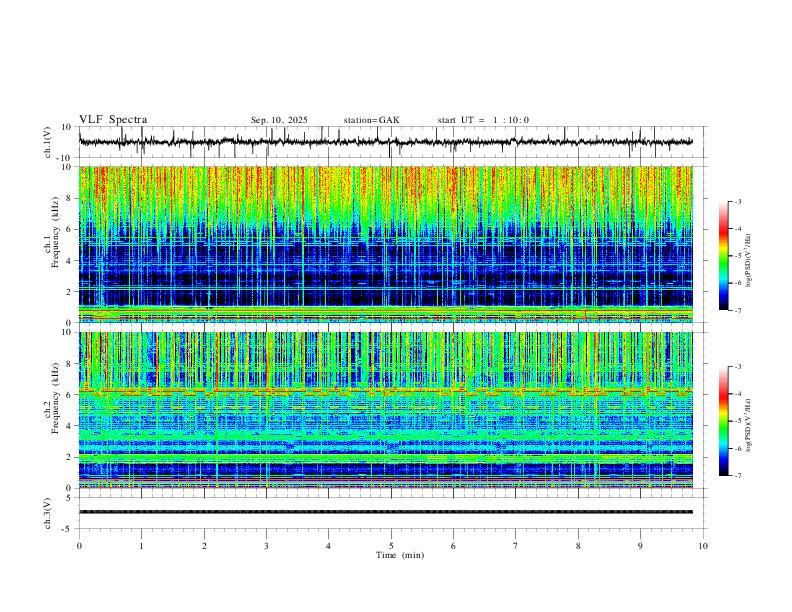Click the "Time (min)" axis title
Image resolution: width=792 pixels, height=612 pixels.
[400, 555]
